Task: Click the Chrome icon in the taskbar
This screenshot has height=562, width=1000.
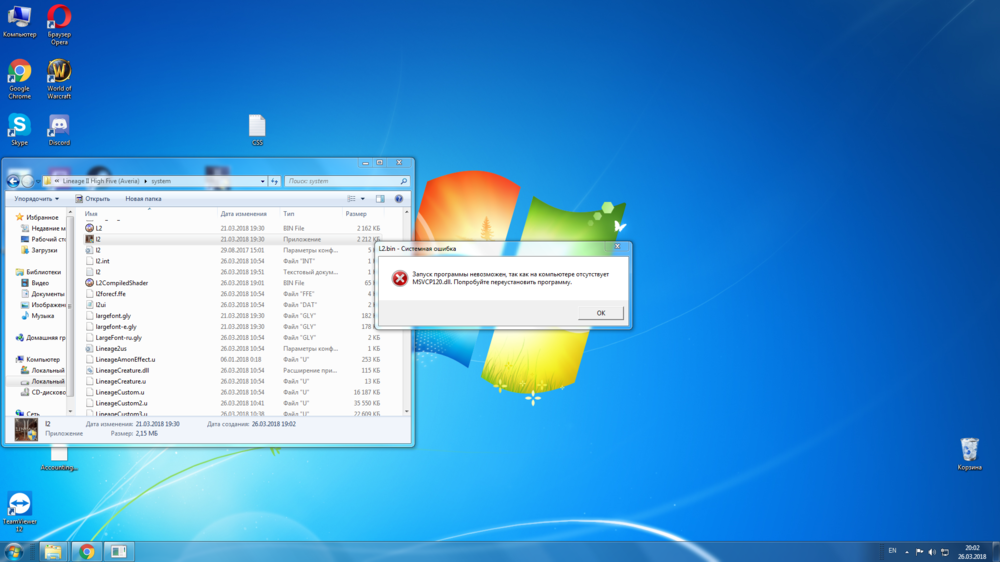Action: click(x=87, y=551)
